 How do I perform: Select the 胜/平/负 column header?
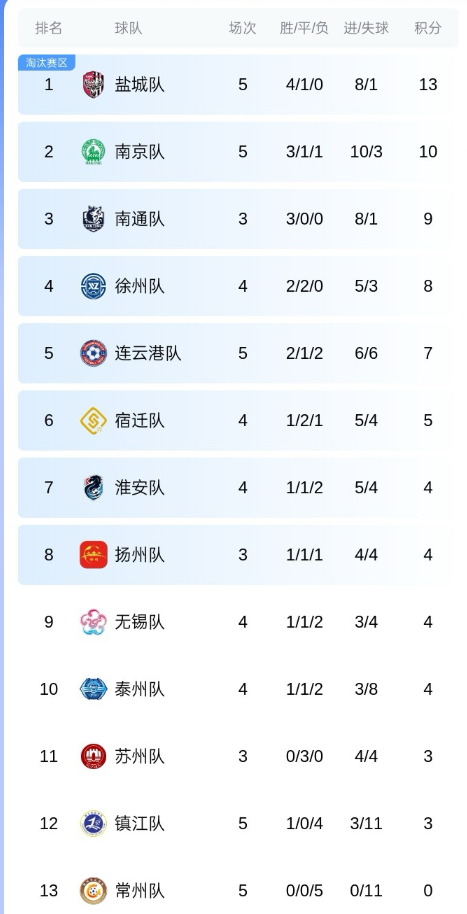point(304,28)
